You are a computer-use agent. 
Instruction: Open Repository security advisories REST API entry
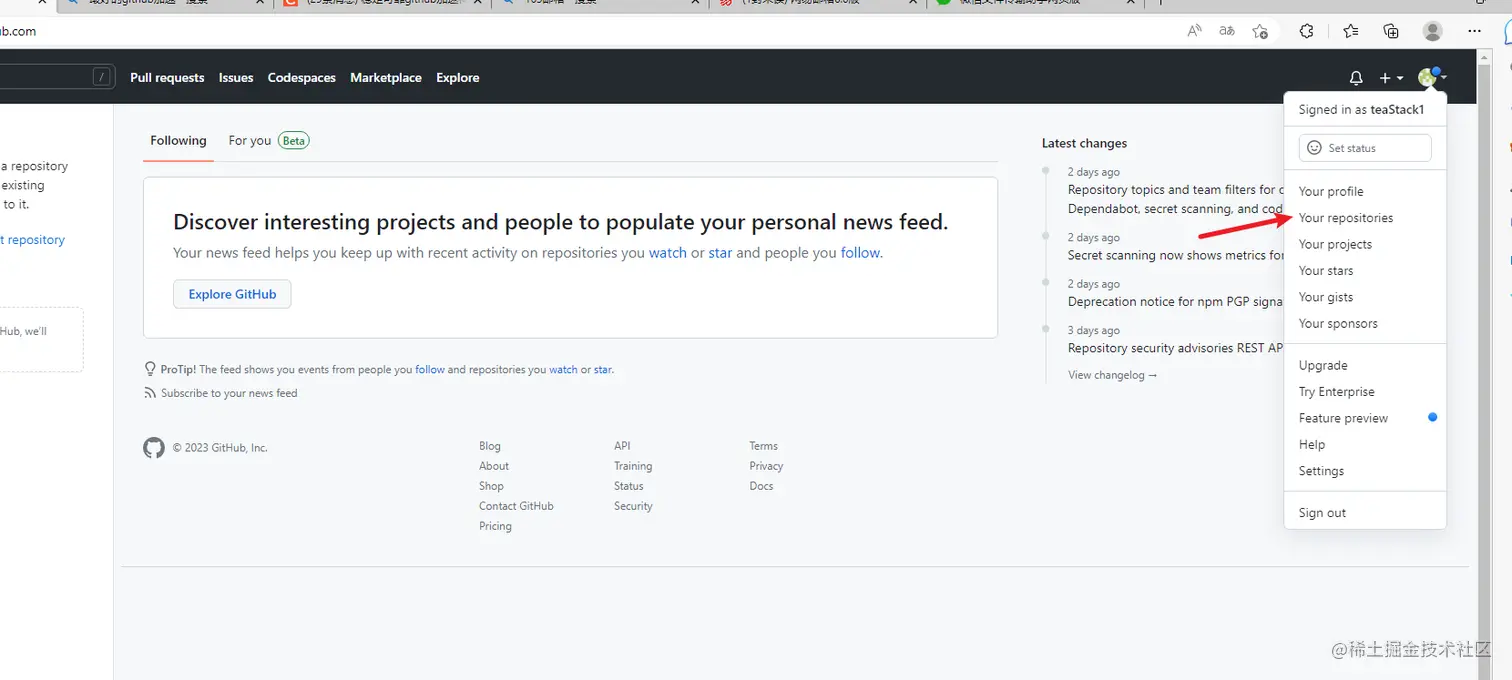click(x=1175, y=348)
